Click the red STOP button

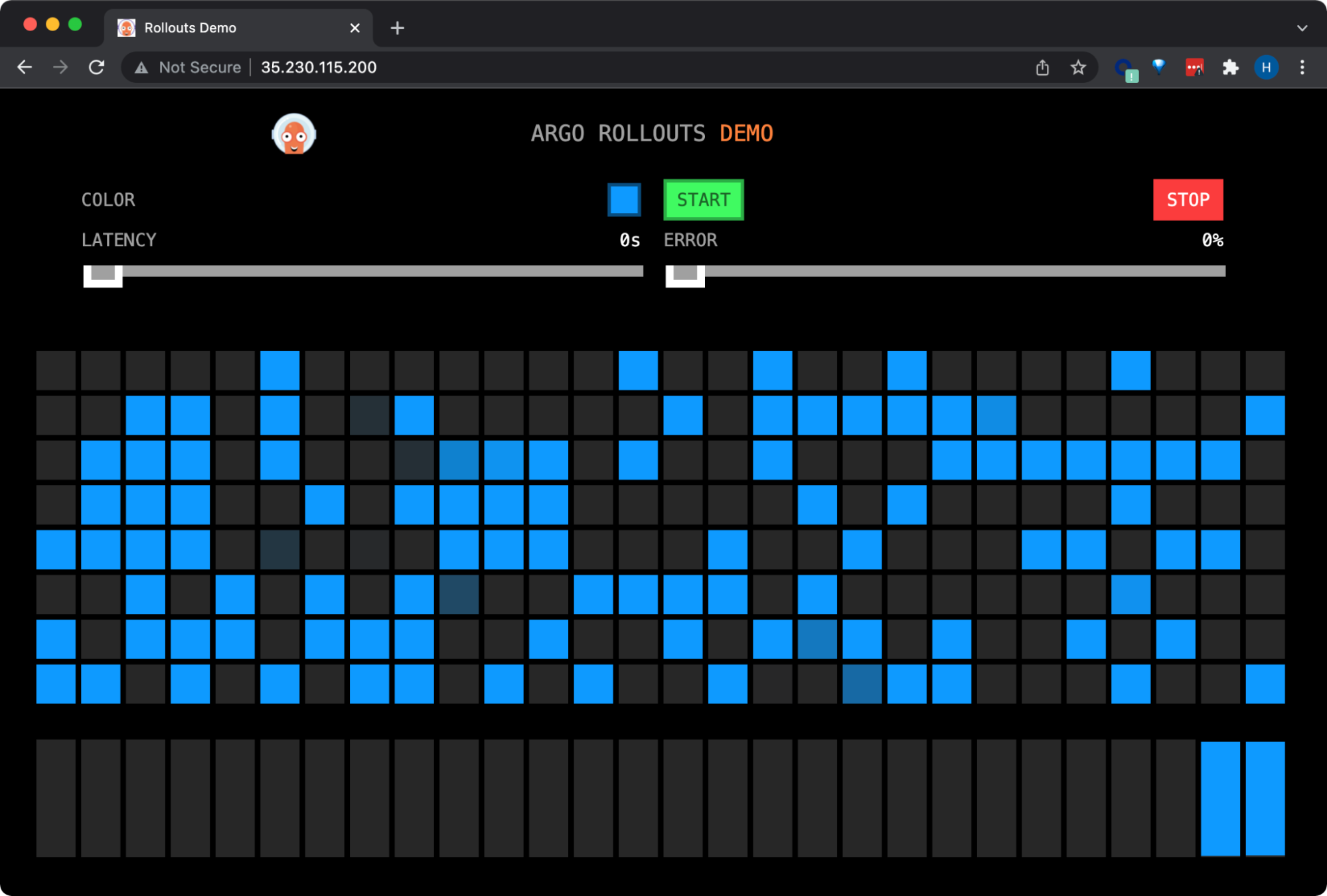(1188, 200)
